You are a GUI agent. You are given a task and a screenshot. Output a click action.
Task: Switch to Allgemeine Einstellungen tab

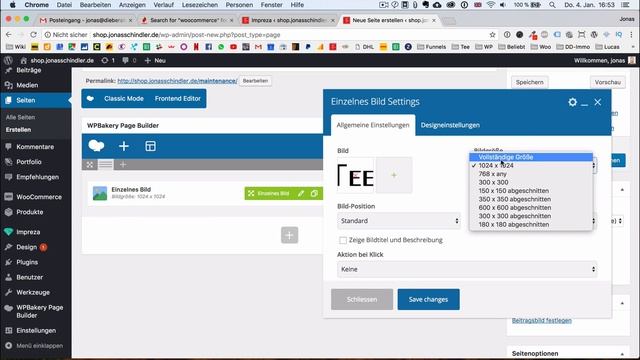pyautogui.click(x=373, y=125)
